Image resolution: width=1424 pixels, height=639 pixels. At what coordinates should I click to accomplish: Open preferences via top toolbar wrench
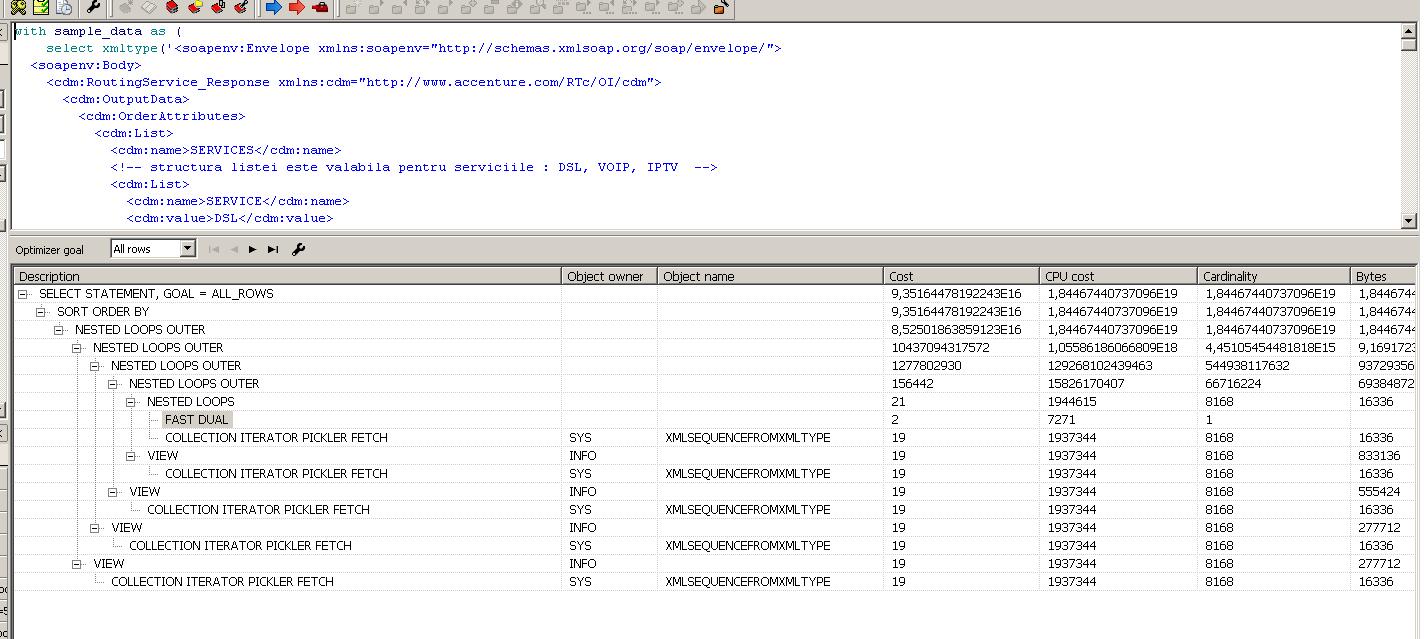click(x=94, y=7)
